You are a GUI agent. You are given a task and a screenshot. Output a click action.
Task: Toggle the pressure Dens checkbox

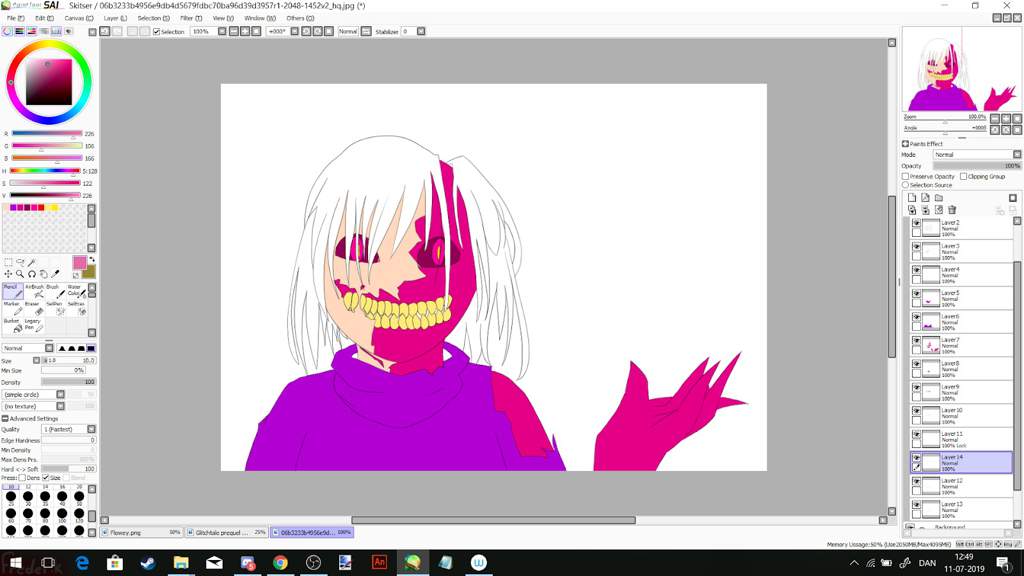click(x=22, y=478)
